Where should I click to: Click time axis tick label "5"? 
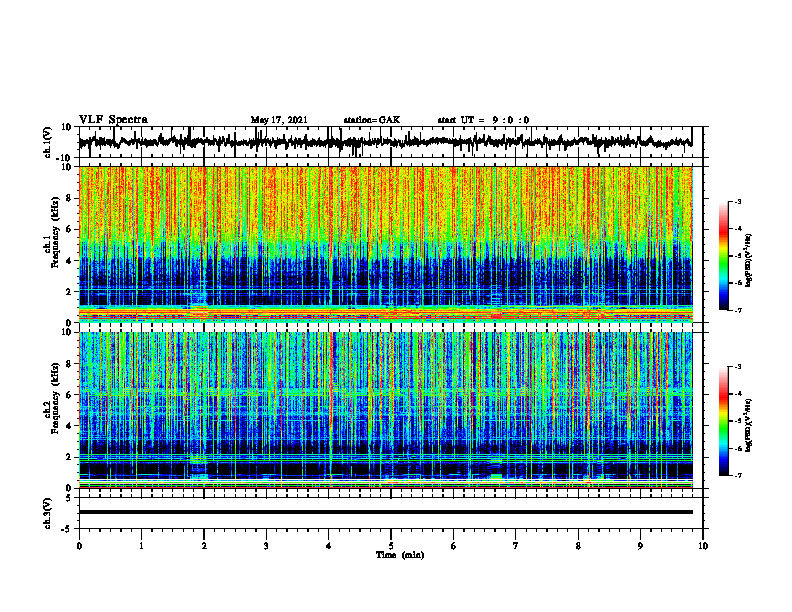click(x=391, y=546)
